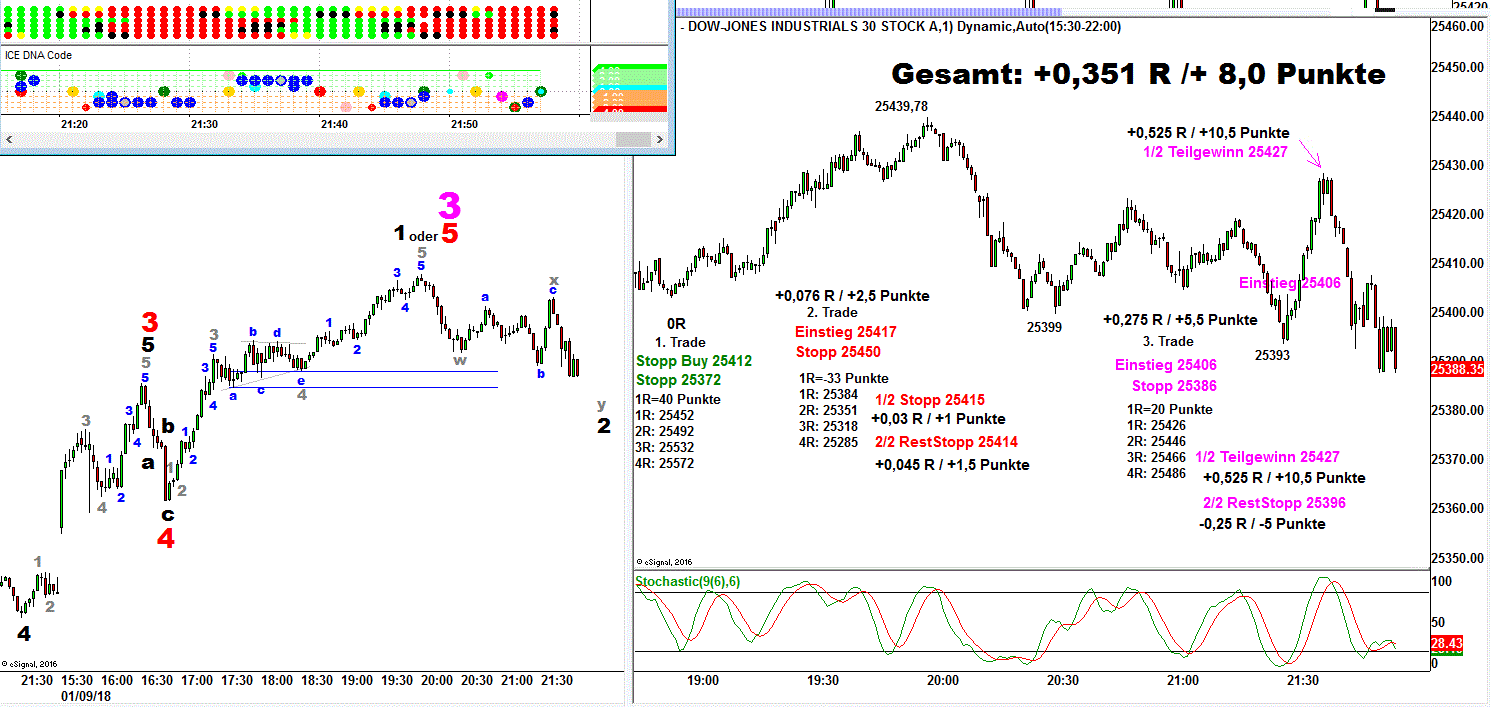Click the indicator panel horizontal scrollbar thumb
The height and width of the screenshot is (707, 1491).
631,141
